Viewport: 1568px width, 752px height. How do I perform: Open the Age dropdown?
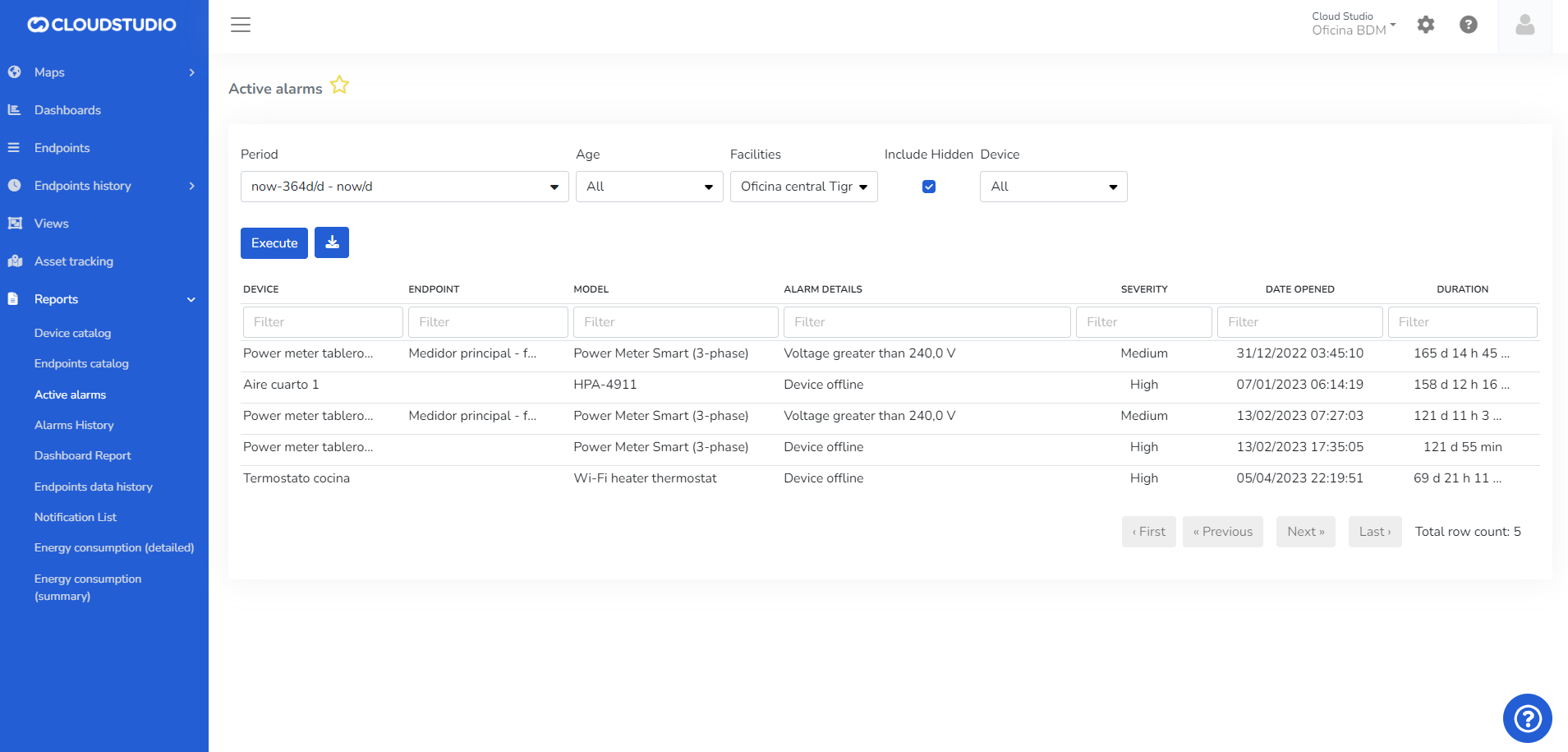pos(649,187)
